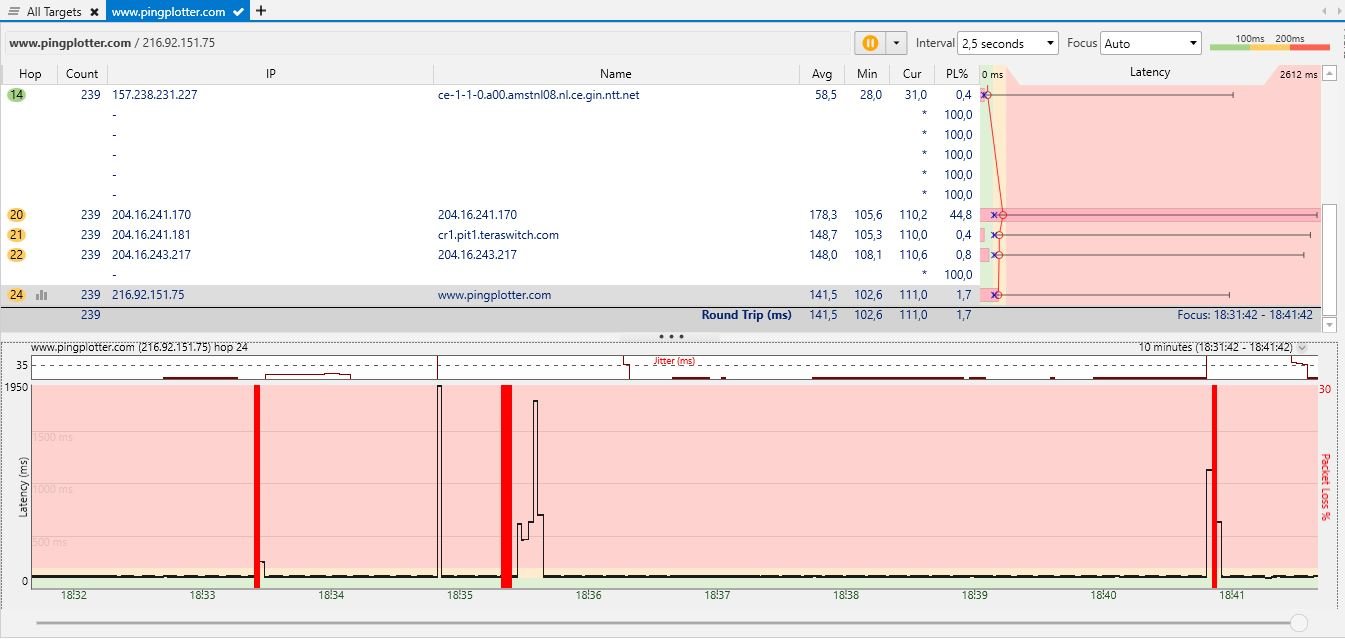1345x639 pixels.
Task: Click the 44,8 packet loss value for hop 20
Action: point(960,215)
